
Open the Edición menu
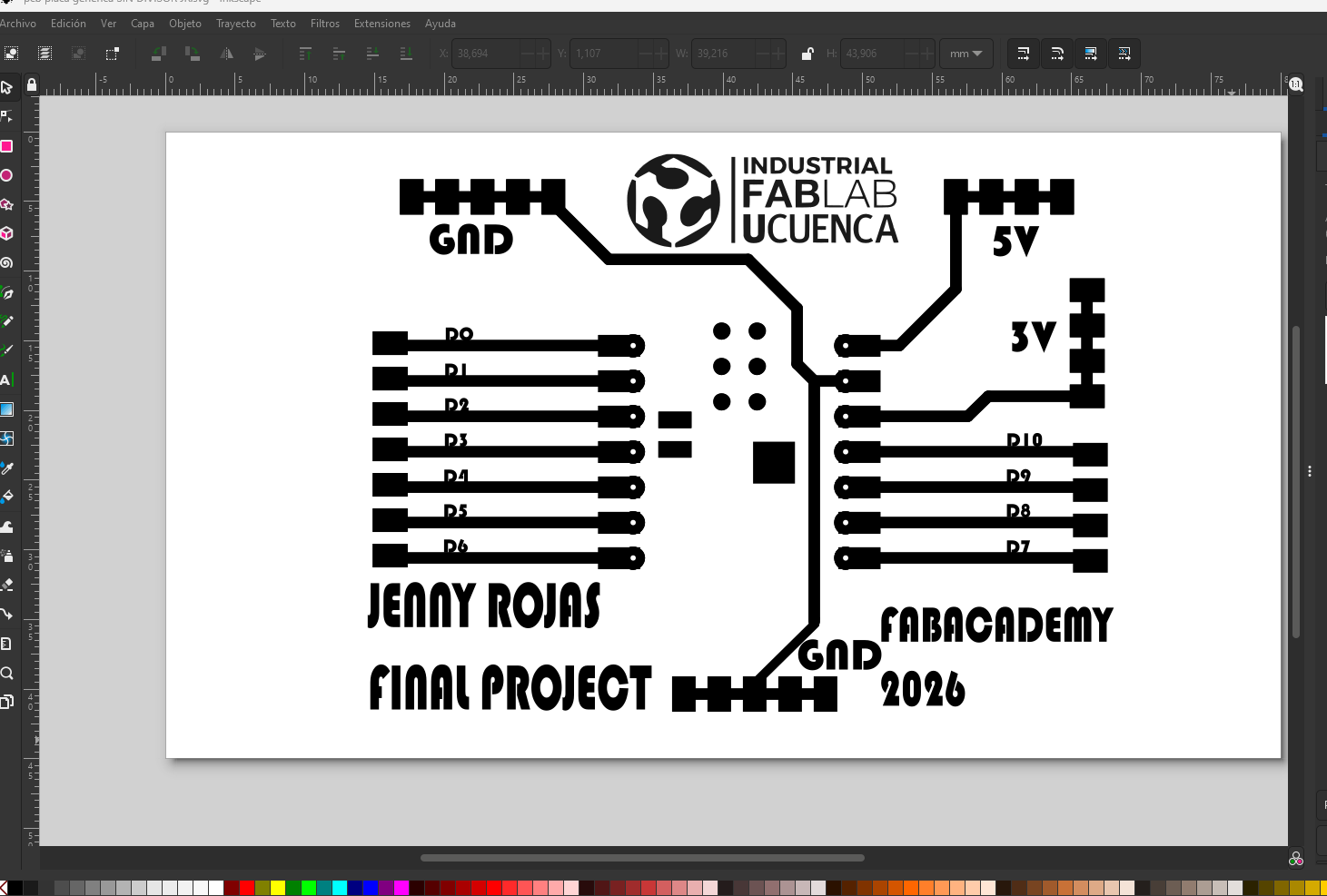[68, 24]
